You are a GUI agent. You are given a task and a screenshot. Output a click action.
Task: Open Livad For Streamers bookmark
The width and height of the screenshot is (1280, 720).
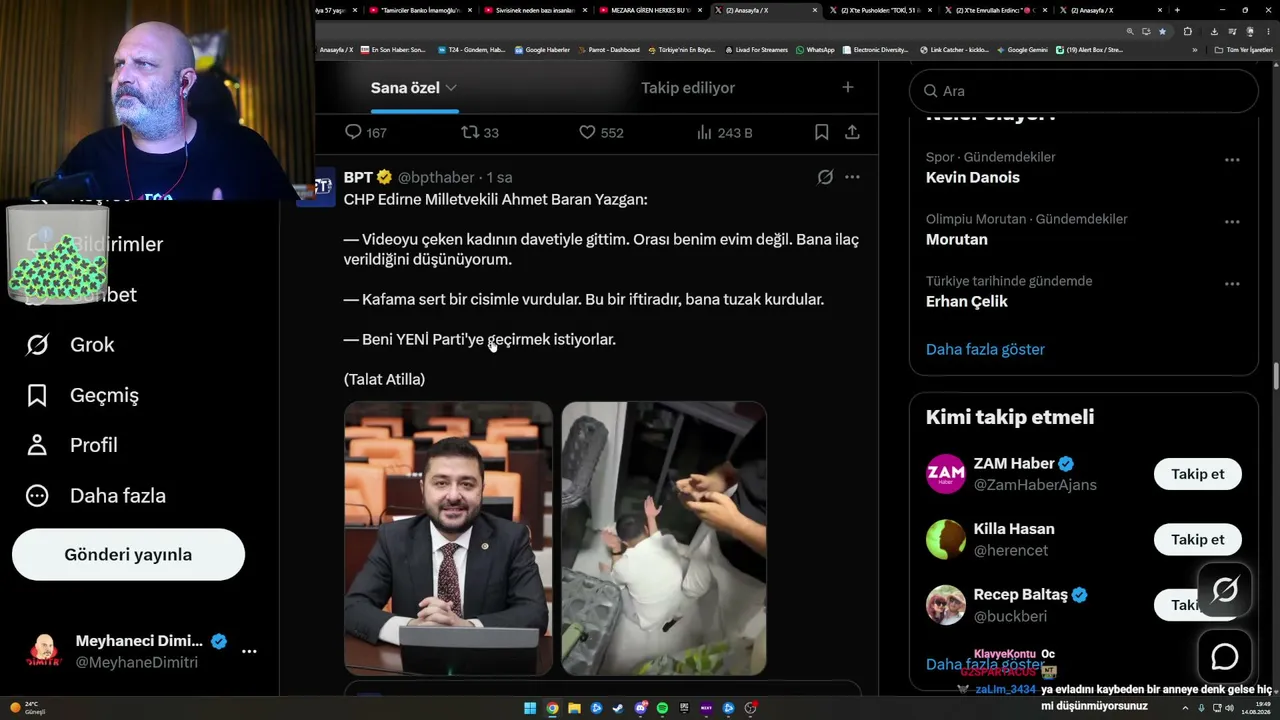pyautogui.click(x=756, y=50)
